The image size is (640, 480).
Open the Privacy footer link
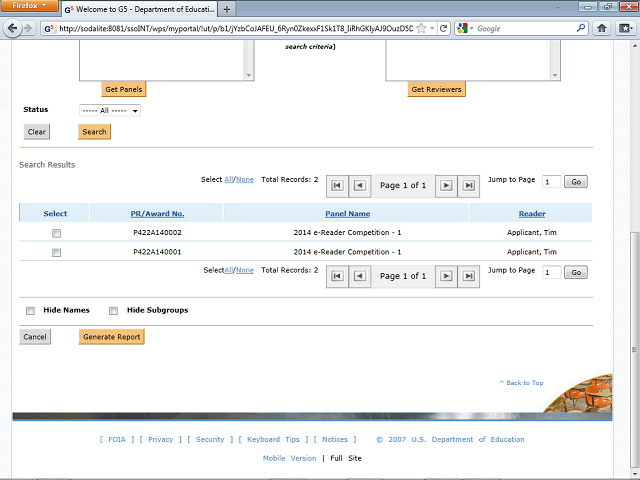[x=160, y=440]
